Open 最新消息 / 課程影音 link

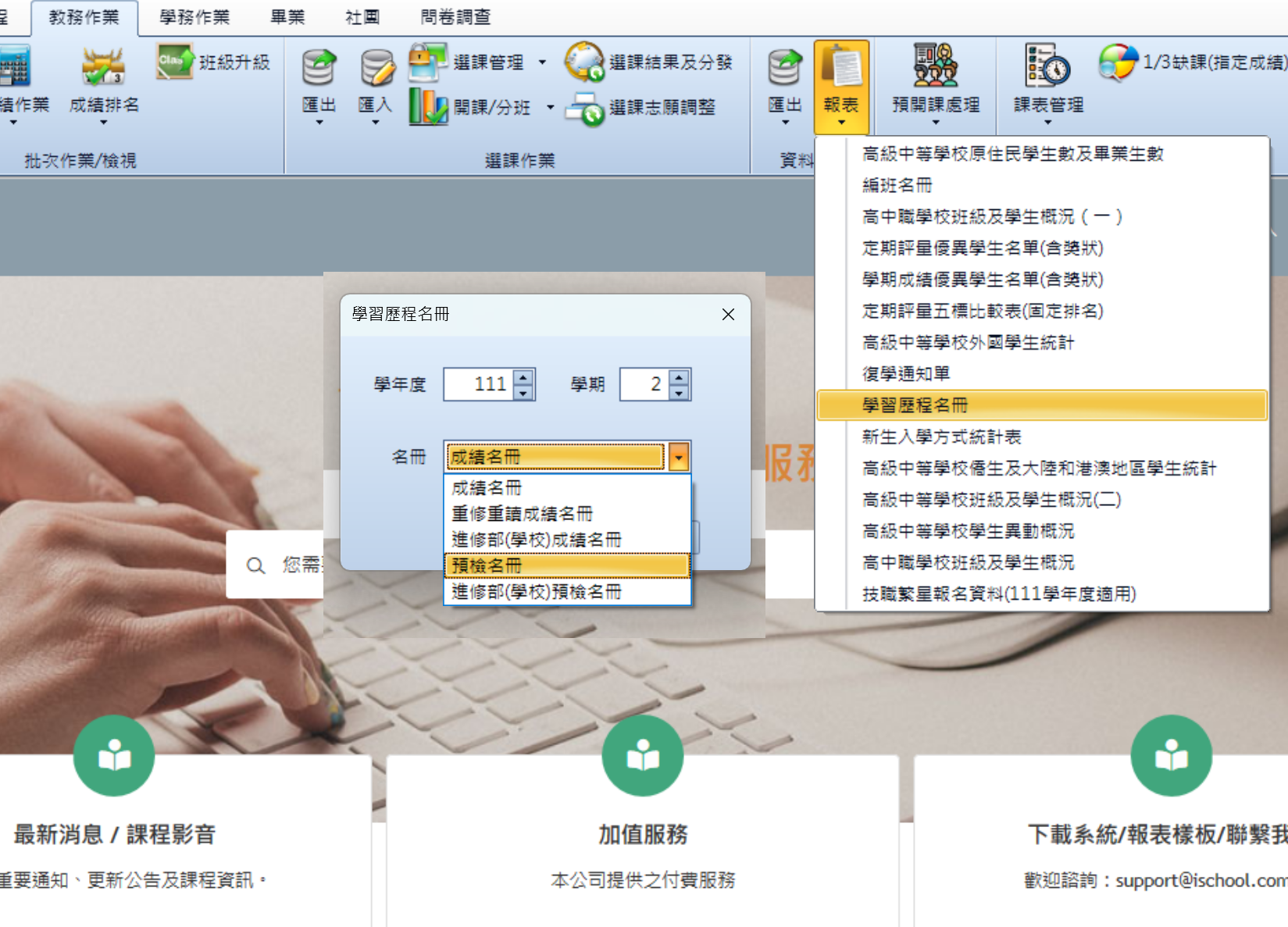114,834
